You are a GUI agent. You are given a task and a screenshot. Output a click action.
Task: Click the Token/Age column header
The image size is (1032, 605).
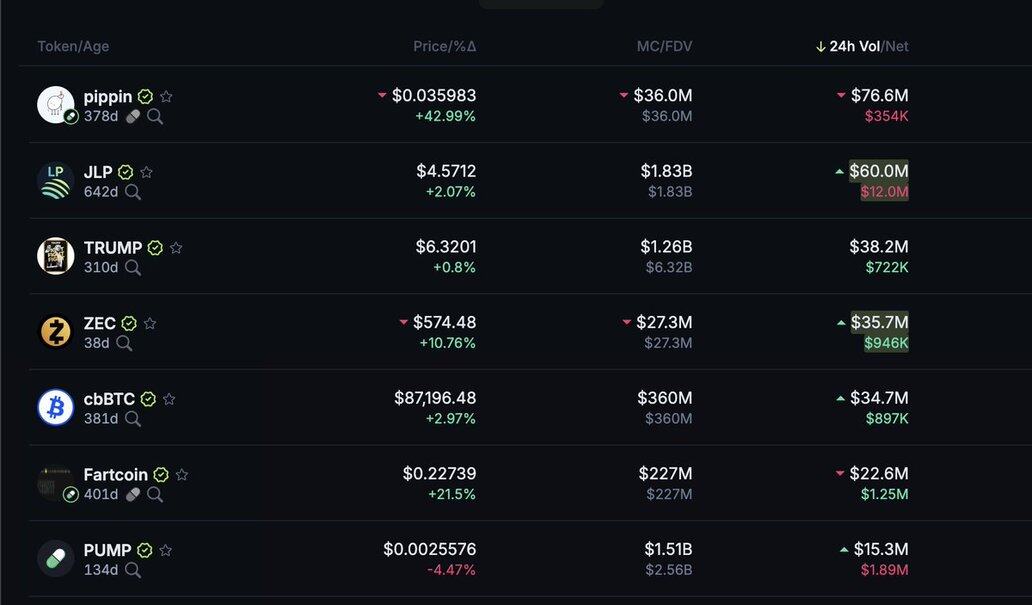73,46
